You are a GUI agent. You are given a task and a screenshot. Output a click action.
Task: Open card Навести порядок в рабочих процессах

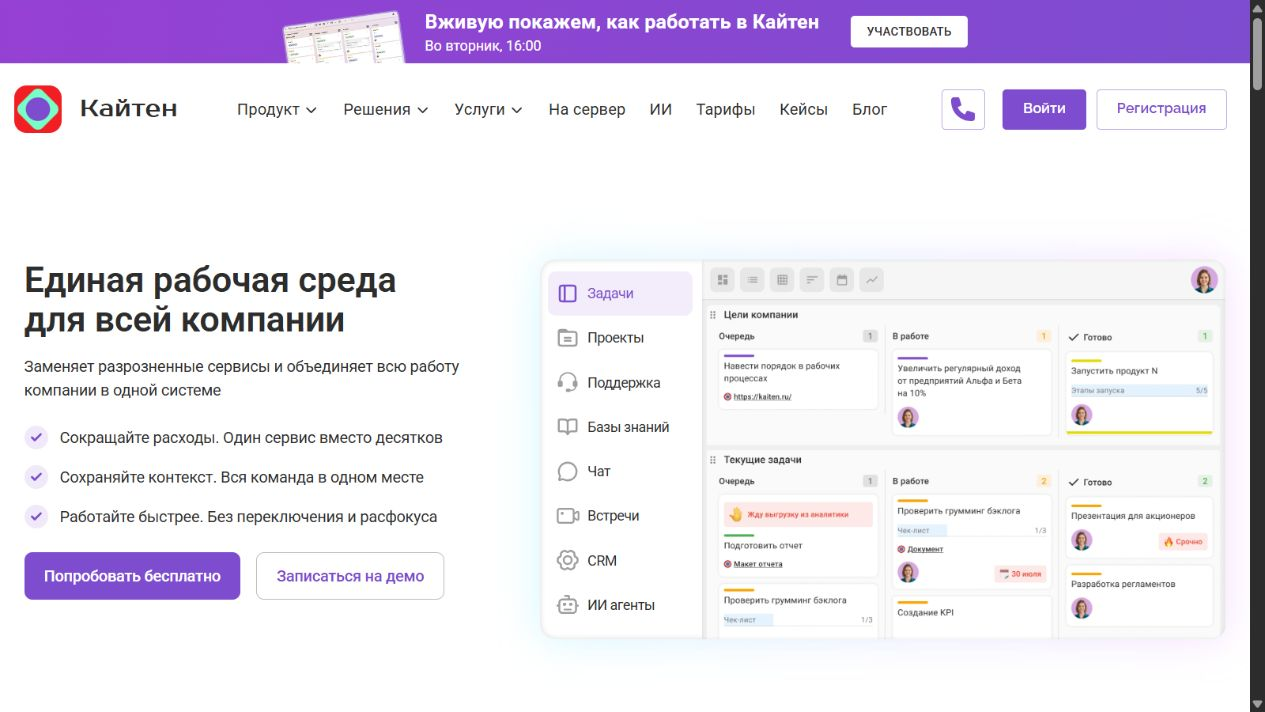(x=798, y=379)
